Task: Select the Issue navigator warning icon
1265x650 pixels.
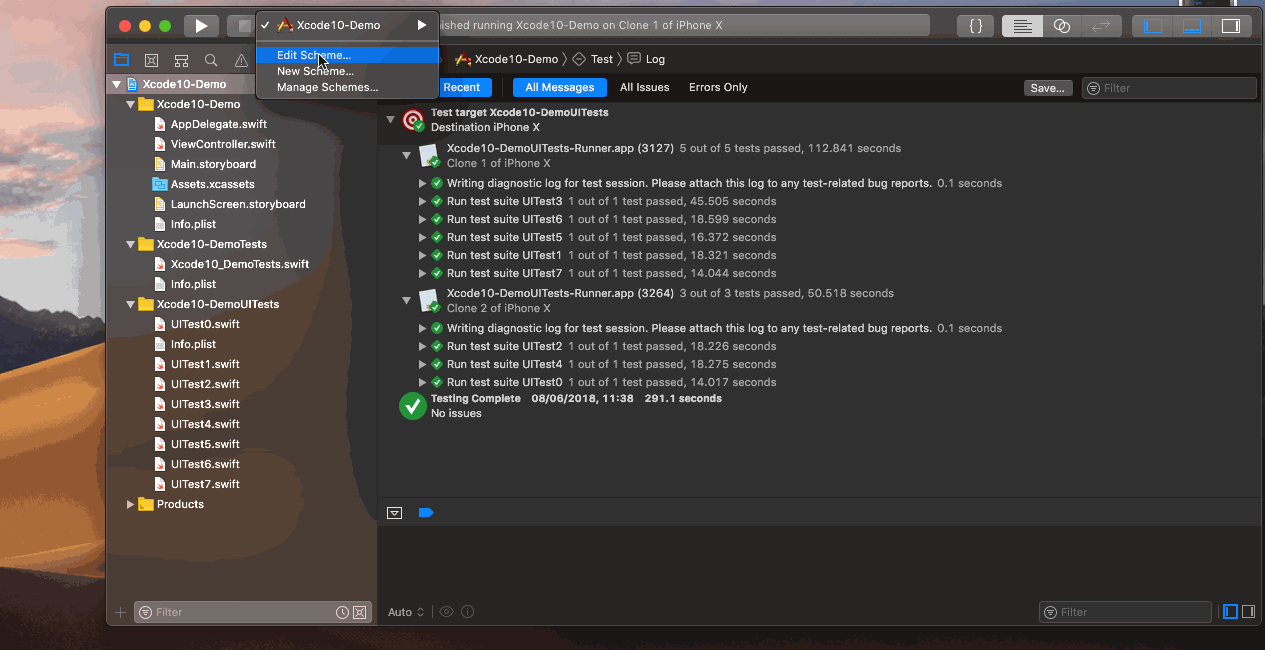Action: click(241, 60)
